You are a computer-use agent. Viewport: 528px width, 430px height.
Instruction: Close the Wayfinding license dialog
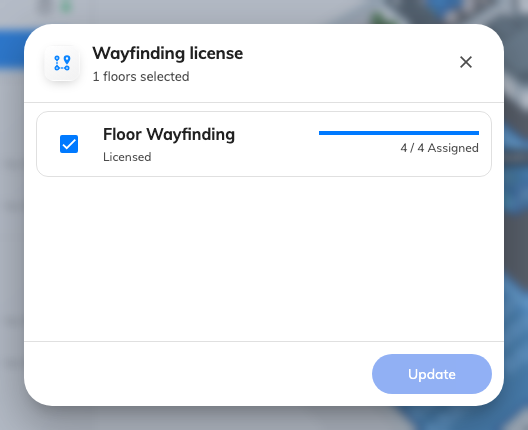[466, 62]
